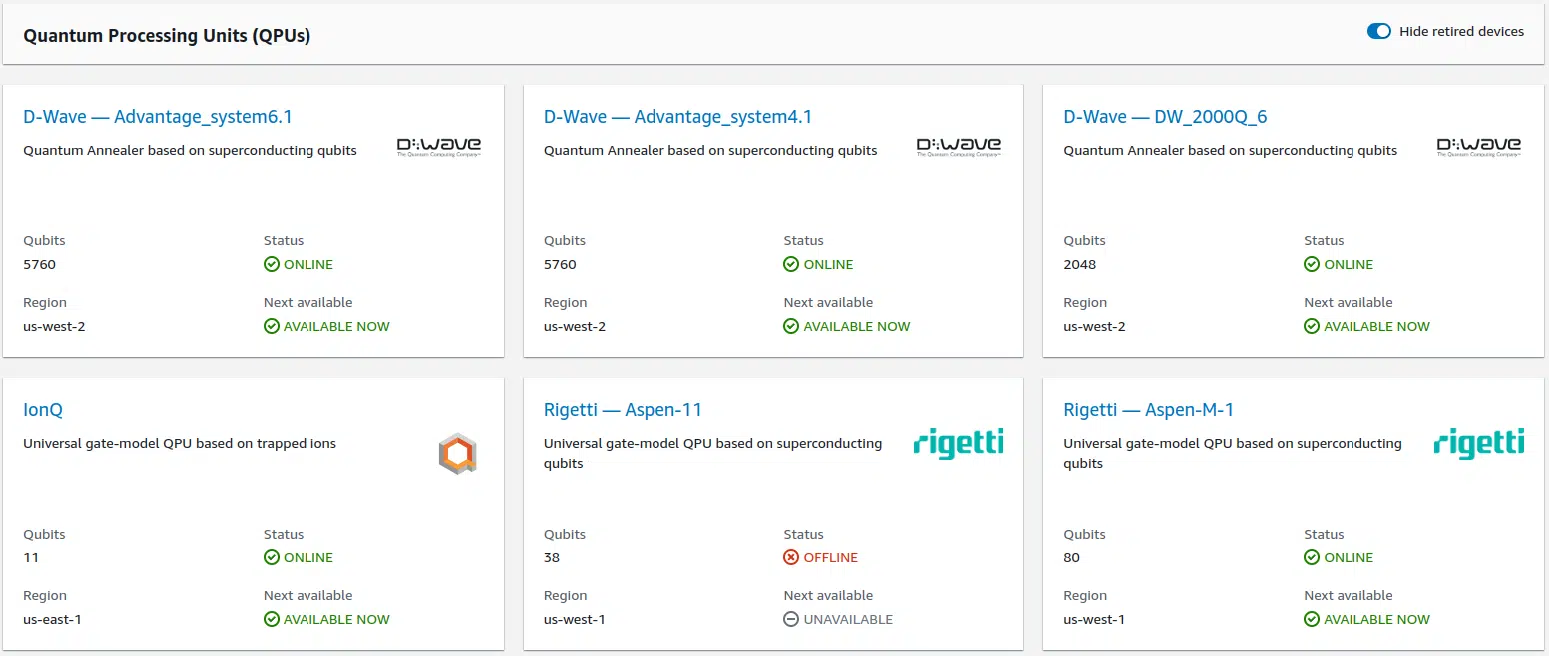Select AVAILABLE NOW text on DW_2000Q_6 card
Viewport: 1549px width, 656px height.
point(1377,327)
